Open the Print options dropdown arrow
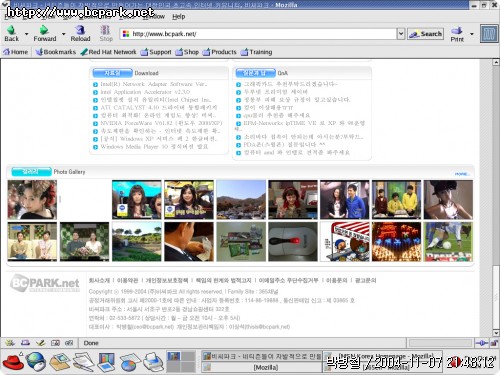Image resolution: width=500 pixels, height=375 pixels. pyautogui.click(x=471, y=34)
